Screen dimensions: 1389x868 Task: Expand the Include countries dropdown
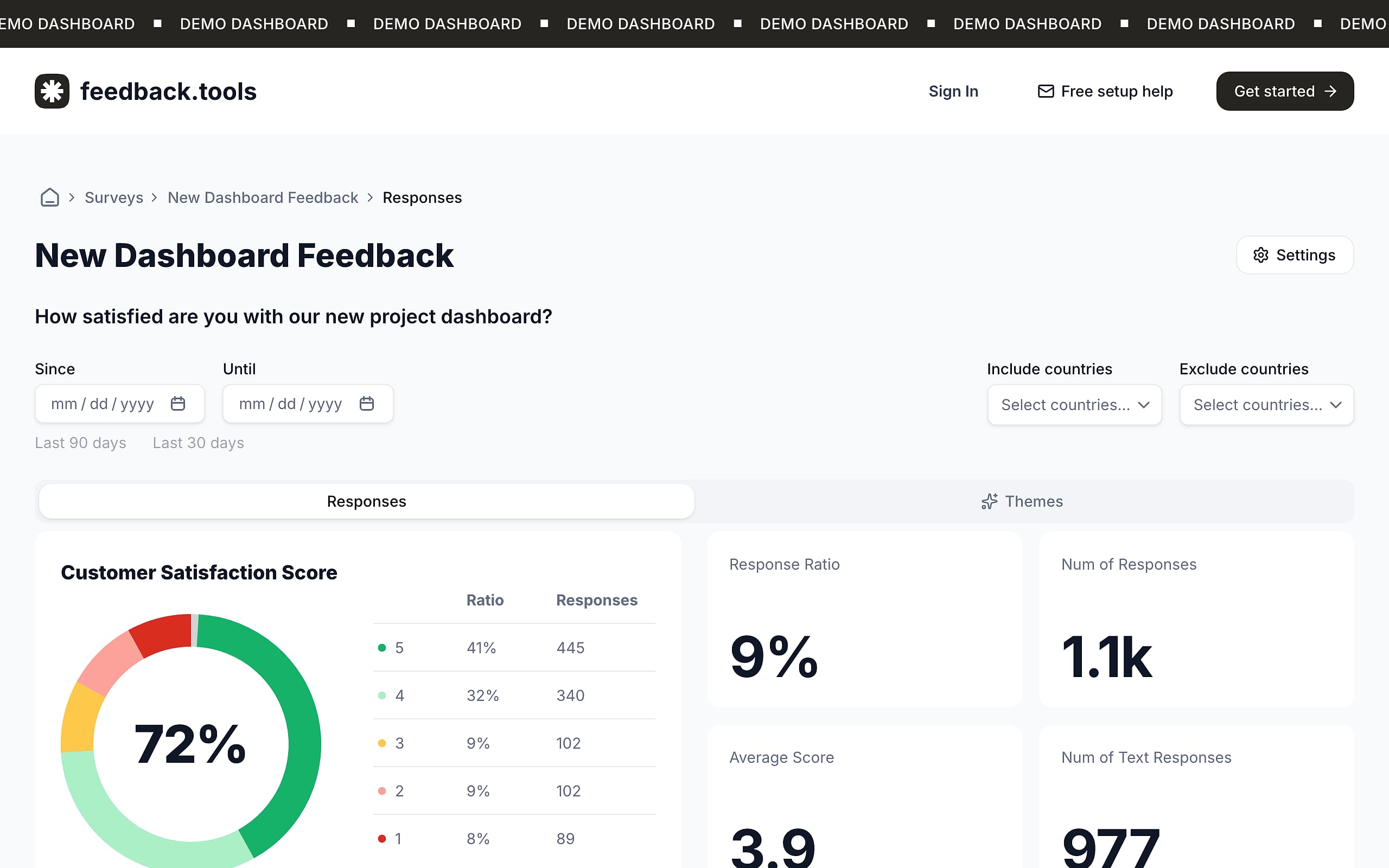pyautogui.click(x=1074, y=405)
